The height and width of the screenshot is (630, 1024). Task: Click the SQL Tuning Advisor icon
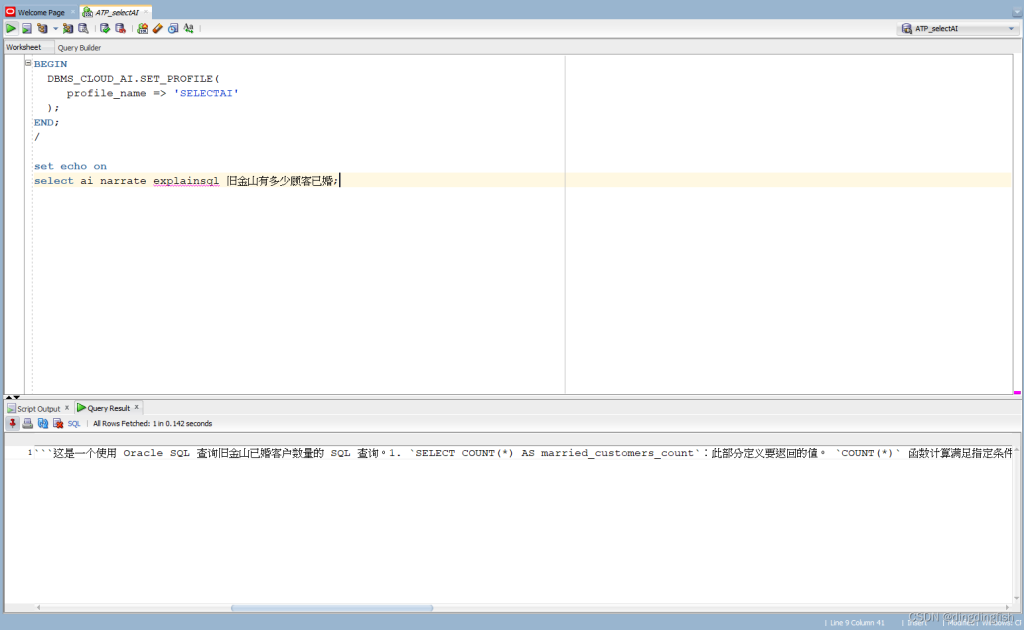click(x=84, y=28)
